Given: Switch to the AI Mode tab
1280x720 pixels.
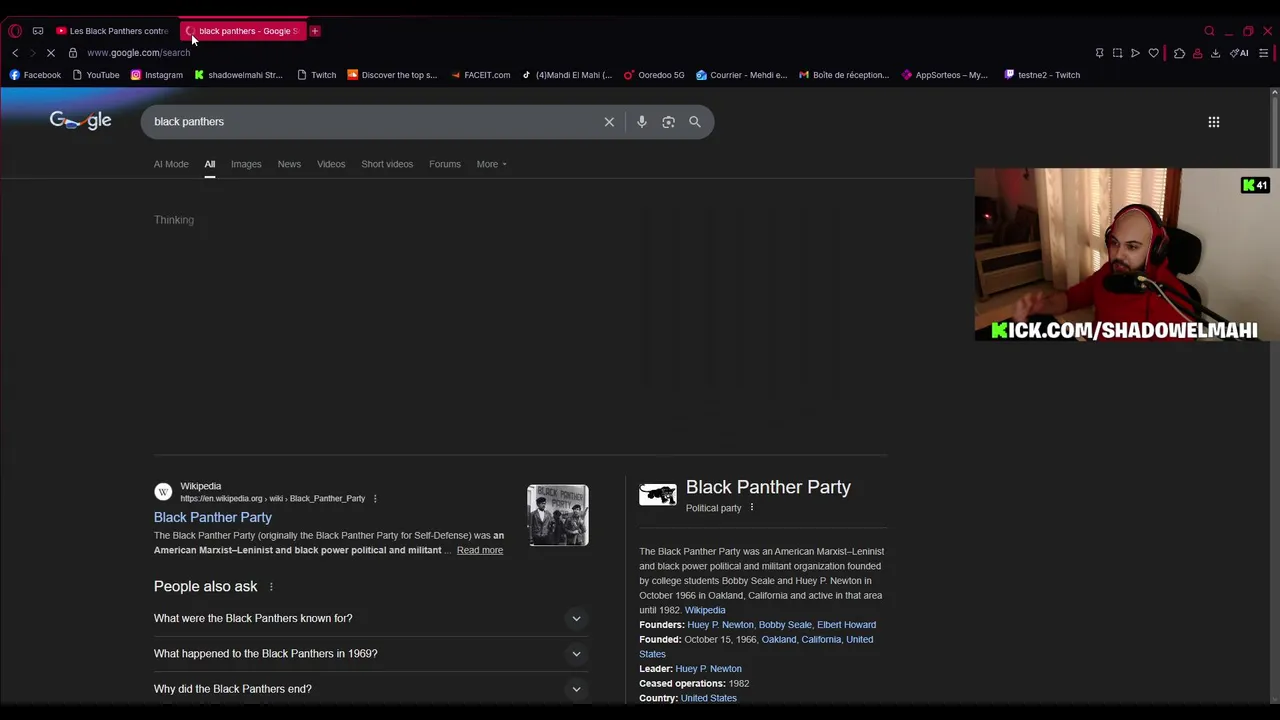Looking at the screenshot, I should point(171,164).
